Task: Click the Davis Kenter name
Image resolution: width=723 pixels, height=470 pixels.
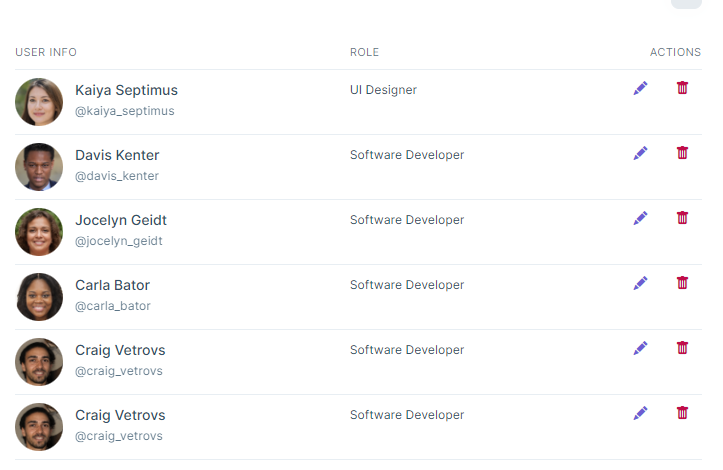Action: pyautogui.click(x=117, y=155)
